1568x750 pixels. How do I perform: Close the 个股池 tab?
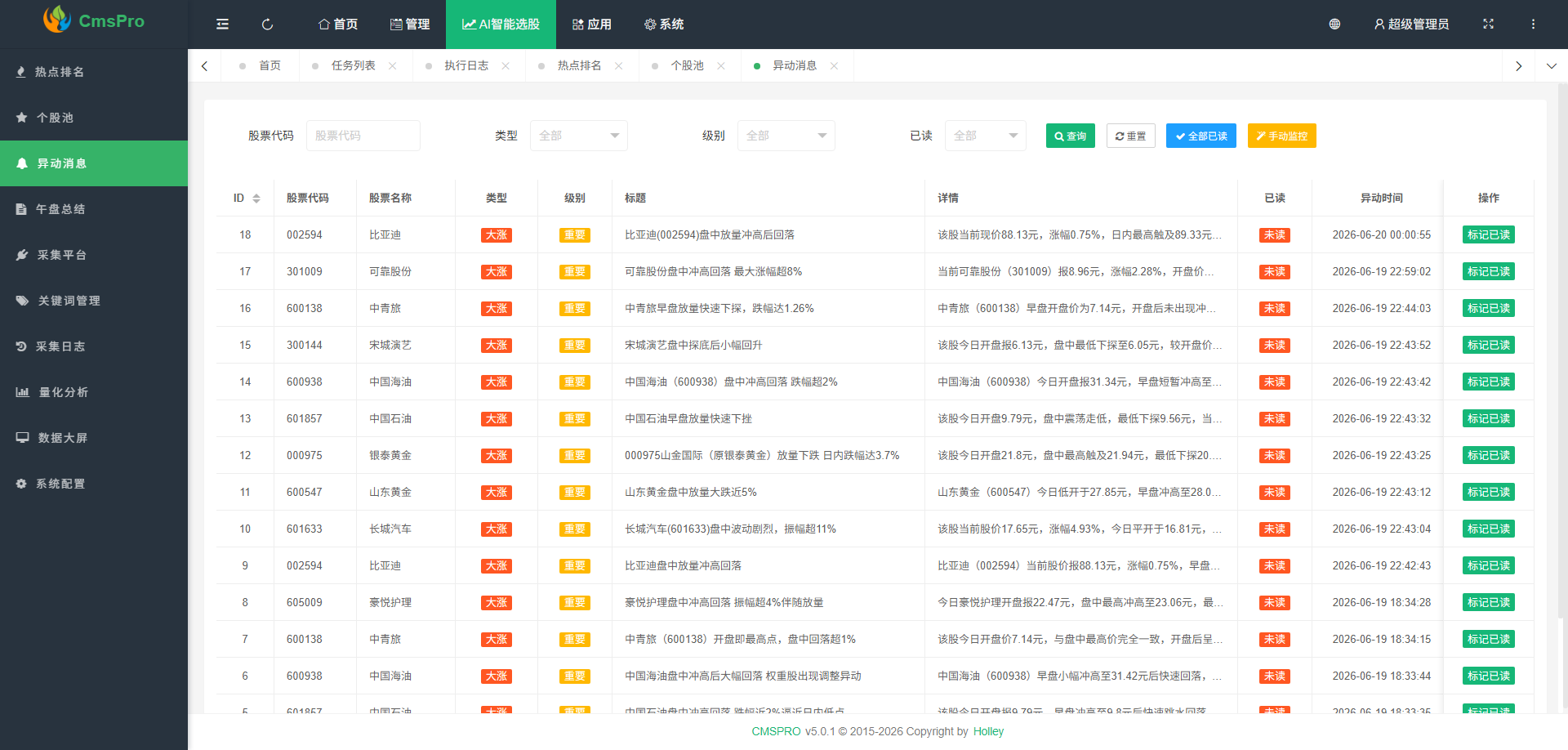tap(721, 66)
